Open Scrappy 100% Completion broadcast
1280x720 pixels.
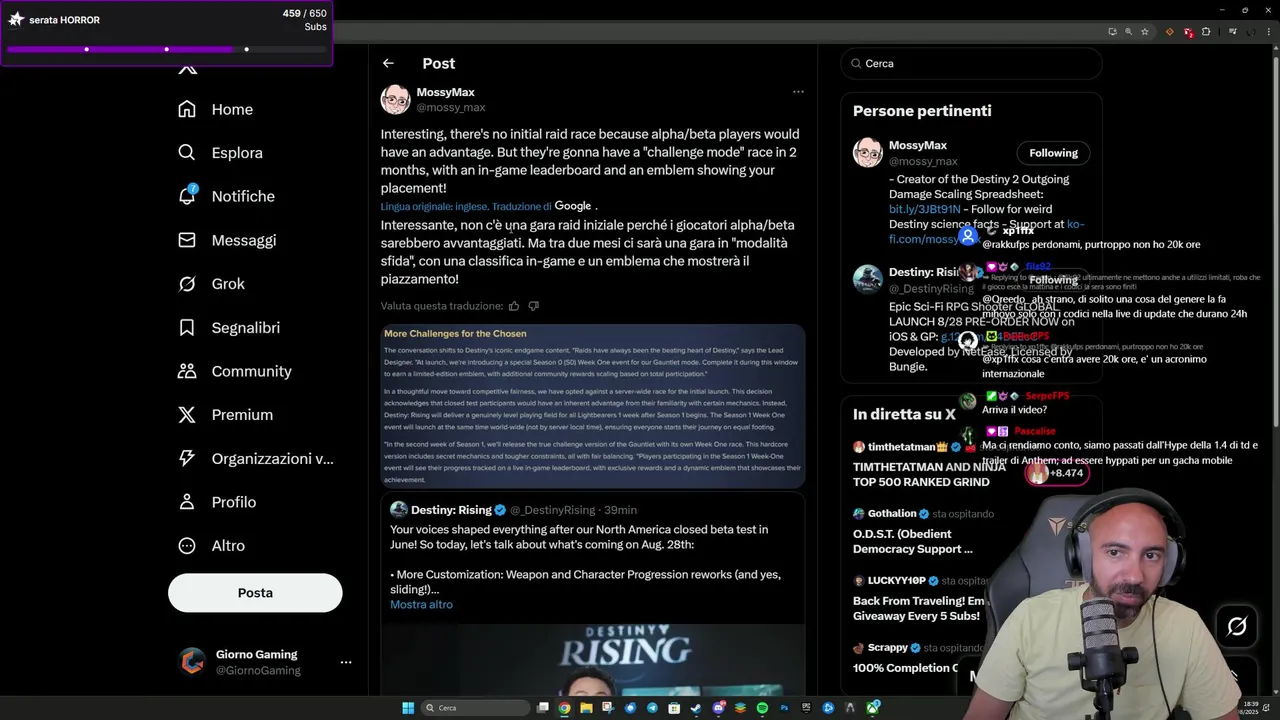(x=905, y=668)
